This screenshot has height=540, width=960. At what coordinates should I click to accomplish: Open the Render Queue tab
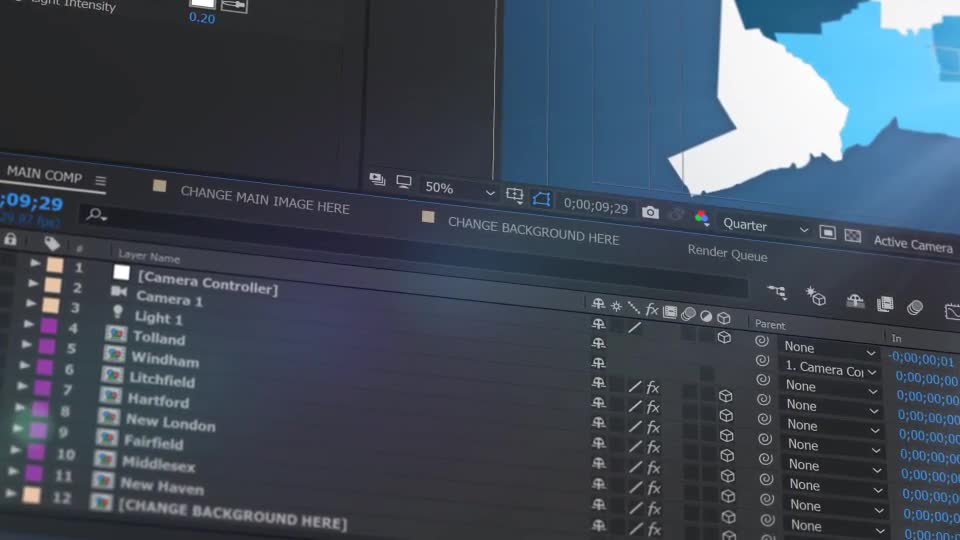pyautogui.click(x=727, y=253)
